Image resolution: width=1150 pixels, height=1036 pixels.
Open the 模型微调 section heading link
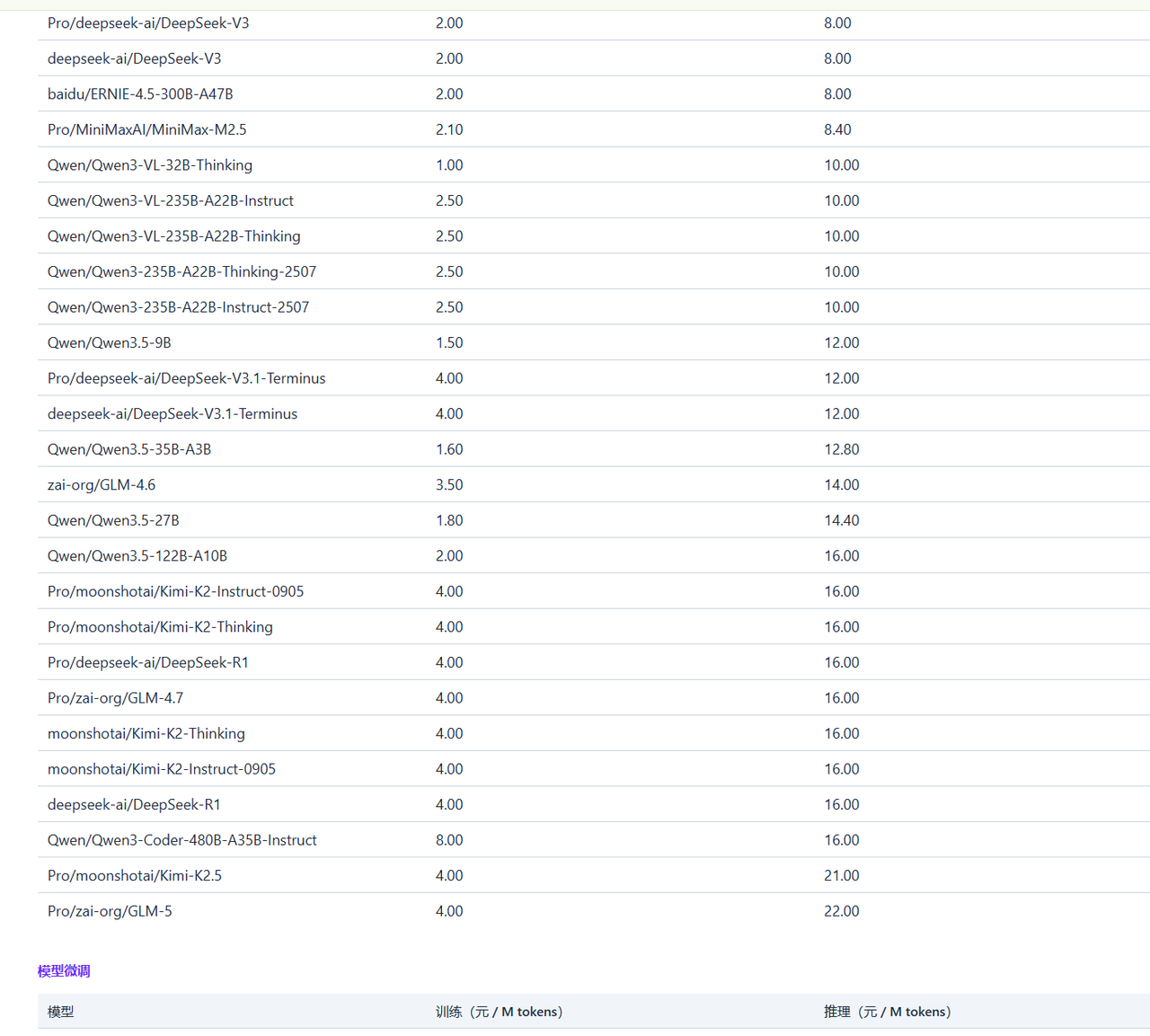click(x=64, y=970)
